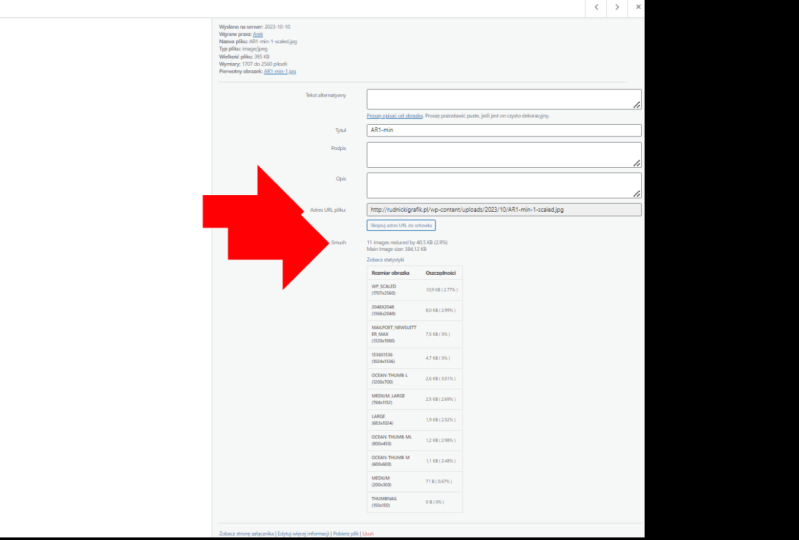Open the 'Proszę opisać cel obrazka' link
The height and width of the screenshot is (540, 799).
[x=395, y=116]
